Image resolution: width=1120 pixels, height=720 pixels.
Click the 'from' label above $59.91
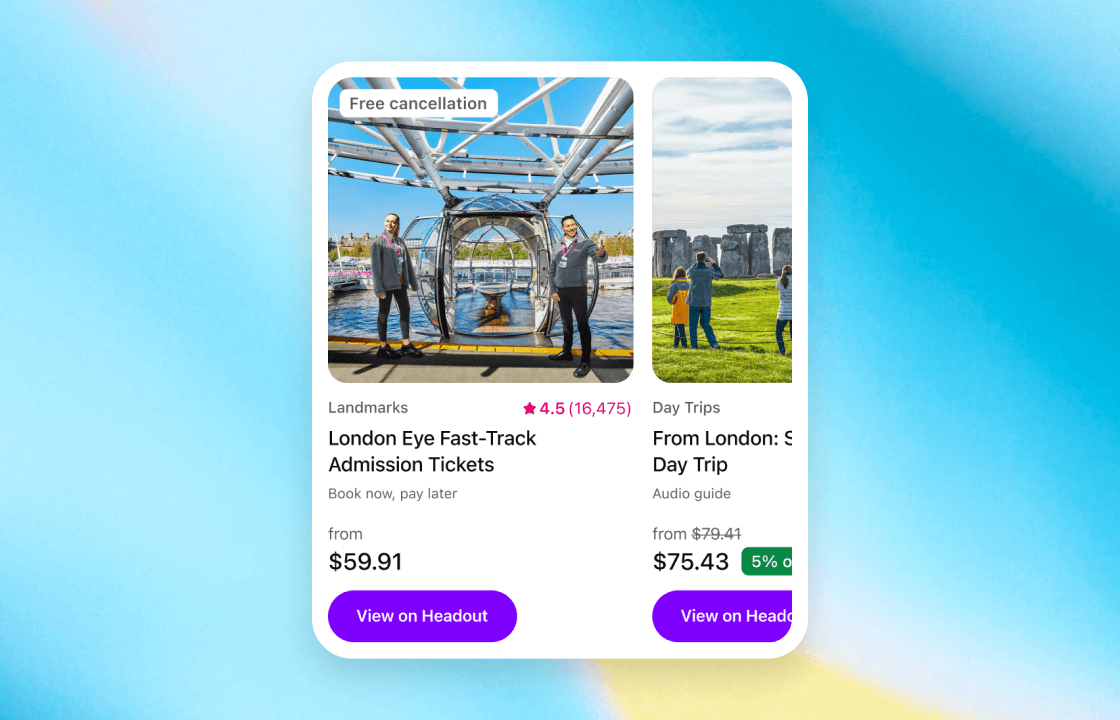click(x=345, y=534)
